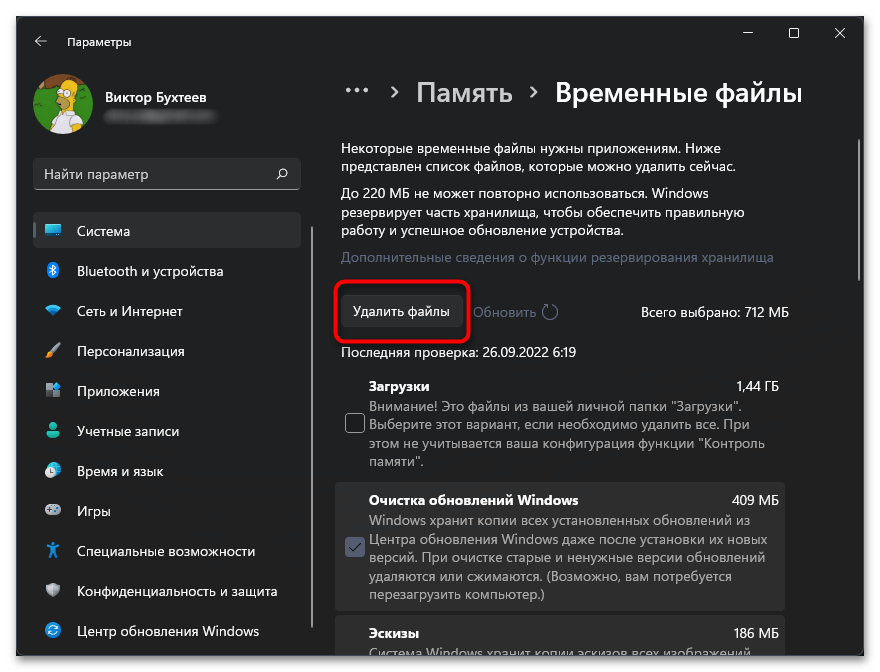Image resolution: width=880 pixels, height=672 pixels.
Task: Click the 1,44 ГБ size value
Action: [x=757, y=386]
